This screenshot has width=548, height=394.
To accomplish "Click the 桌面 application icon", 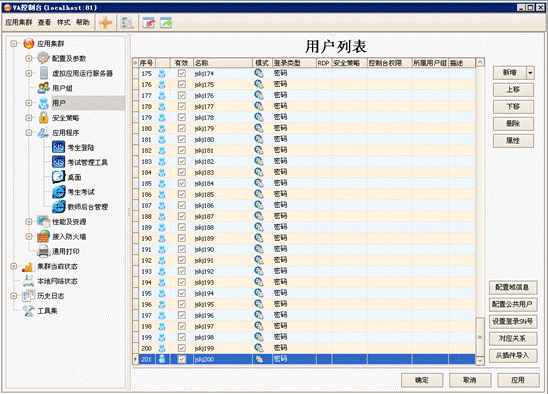I will pyautogui.click(x=58, y=177).
